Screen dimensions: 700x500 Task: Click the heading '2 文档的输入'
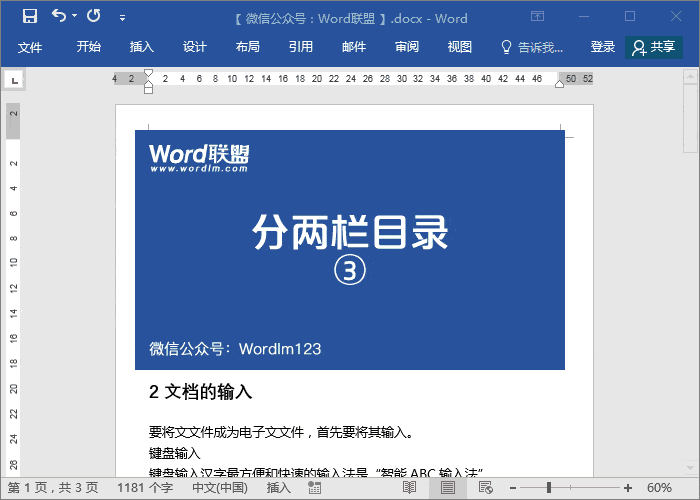pyautogui.click(x=200, y=392)
